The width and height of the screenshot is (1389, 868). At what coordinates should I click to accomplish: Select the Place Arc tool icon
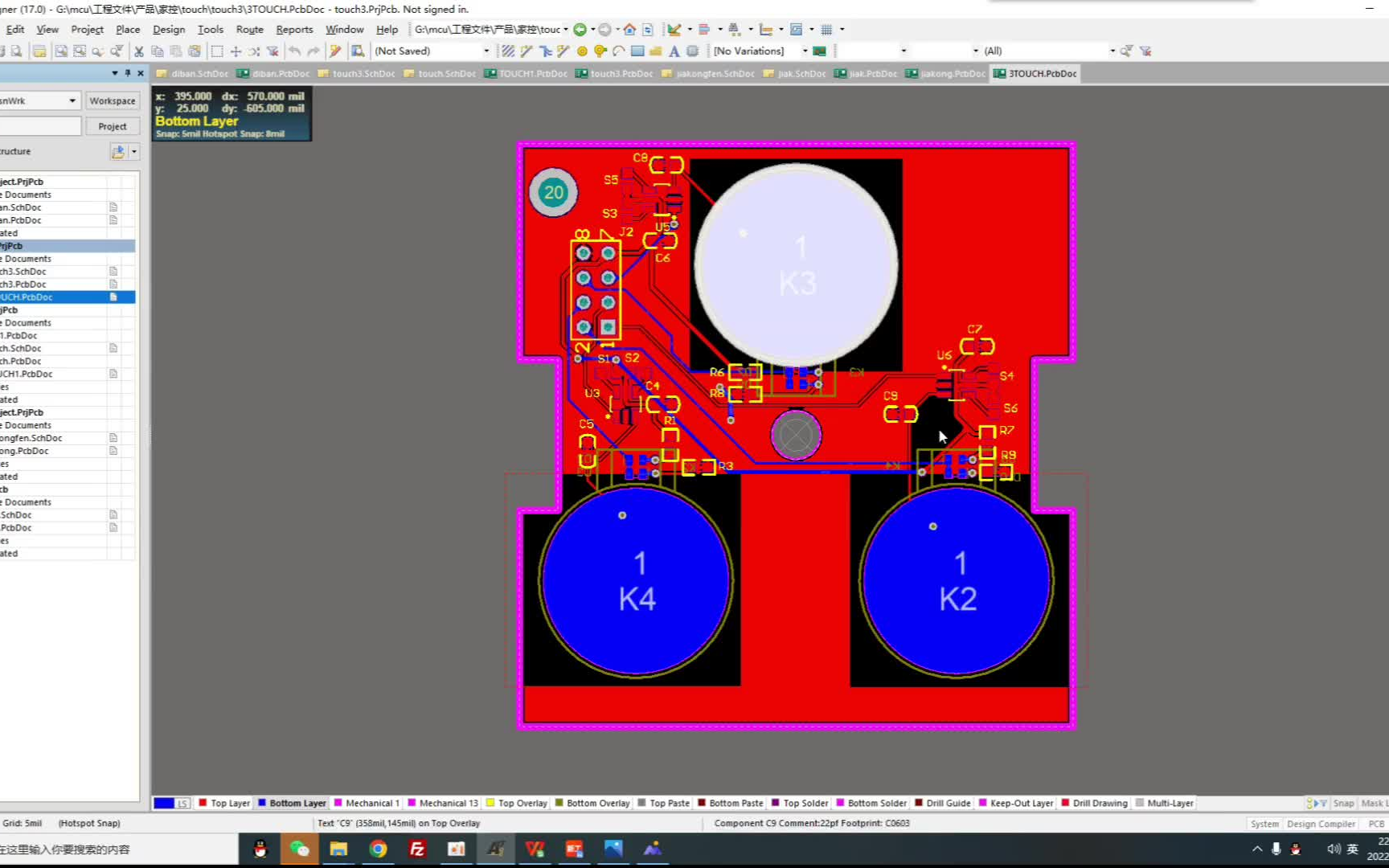pyautogui.click(x=619, y=51)
